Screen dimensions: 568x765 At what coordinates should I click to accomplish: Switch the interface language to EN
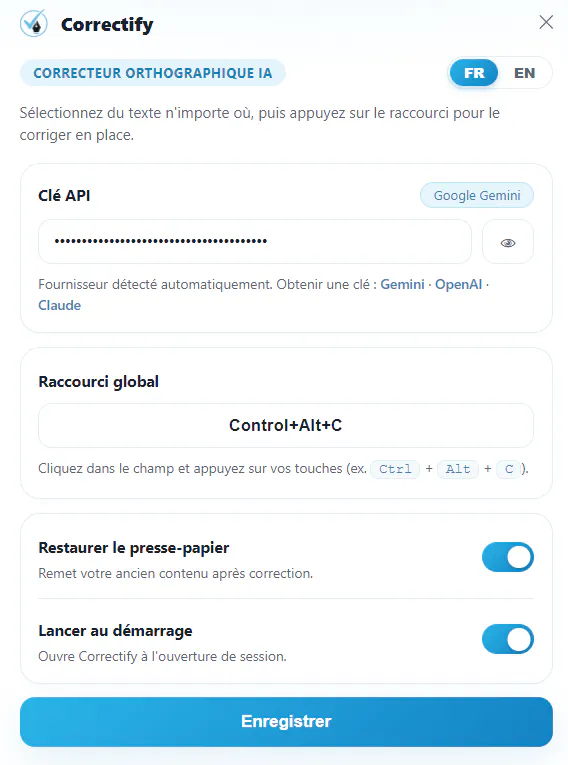click(x=525, y=73)
